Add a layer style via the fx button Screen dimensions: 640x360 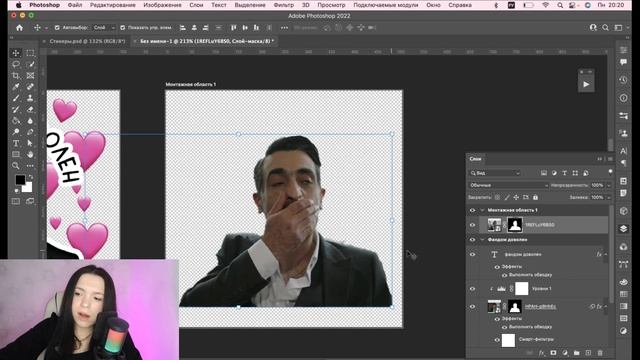[542, 353]
